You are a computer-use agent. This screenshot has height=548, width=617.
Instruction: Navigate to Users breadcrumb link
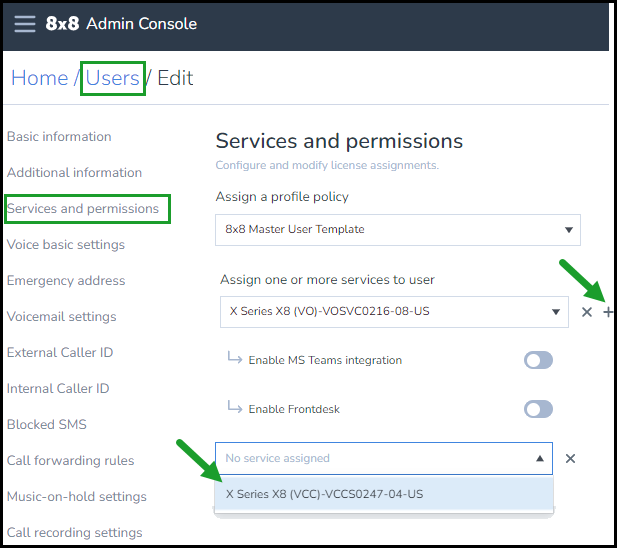[x=113, y=78]
